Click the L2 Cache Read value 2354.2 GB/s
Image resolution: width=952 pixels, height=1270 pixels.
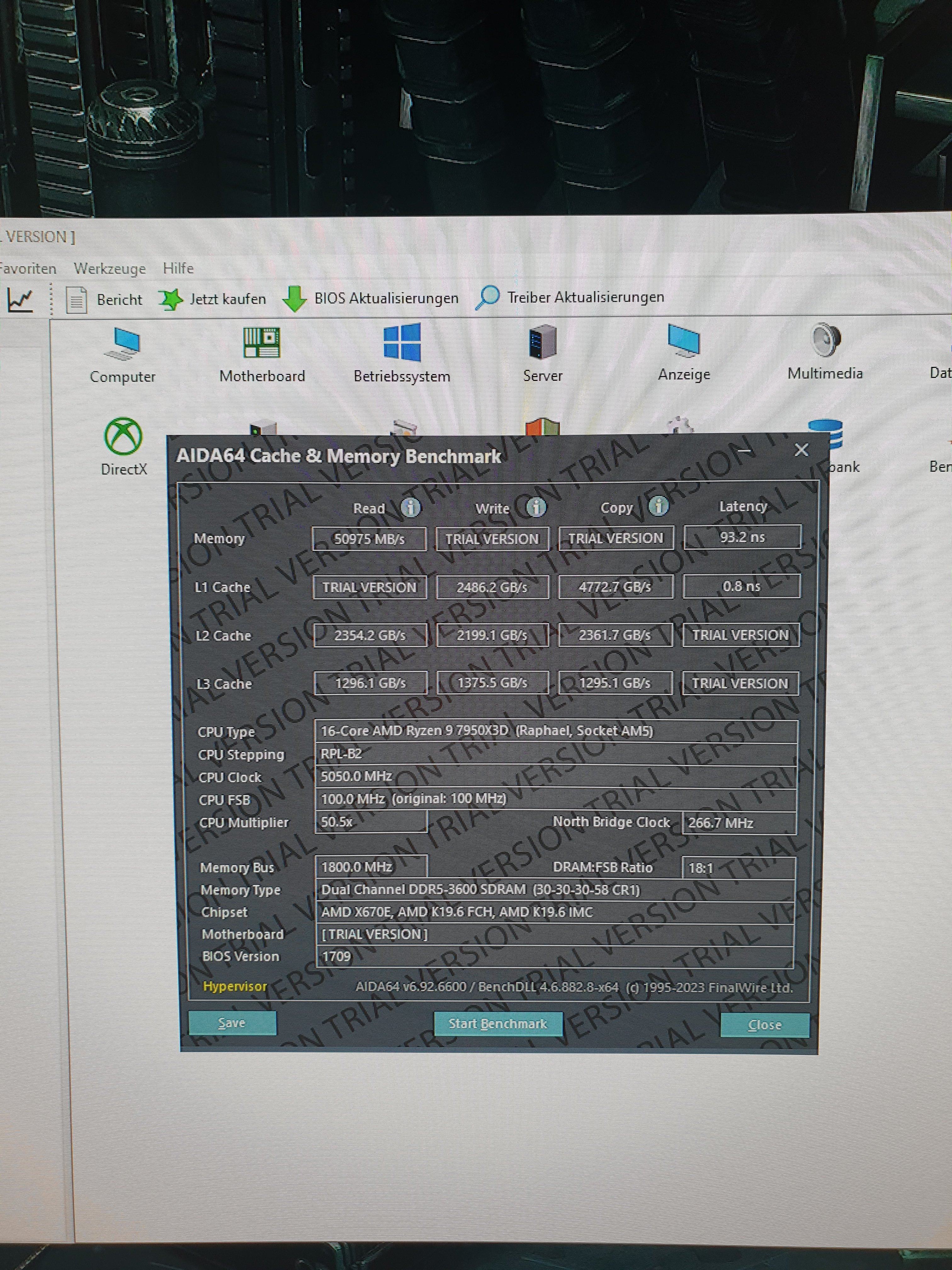coord(370,636)
